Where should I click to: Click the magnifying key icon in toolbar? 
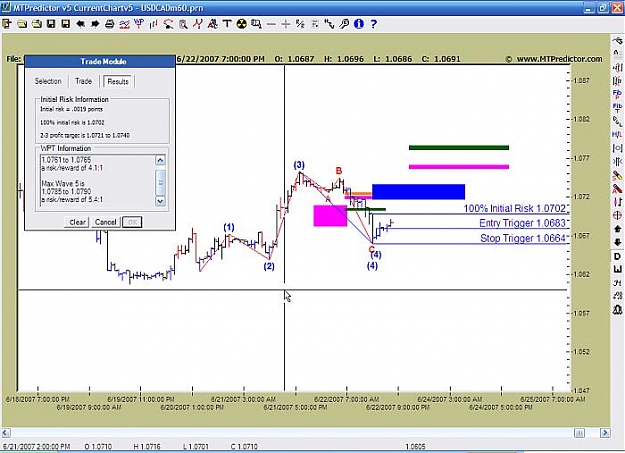(x=344, y=24)
